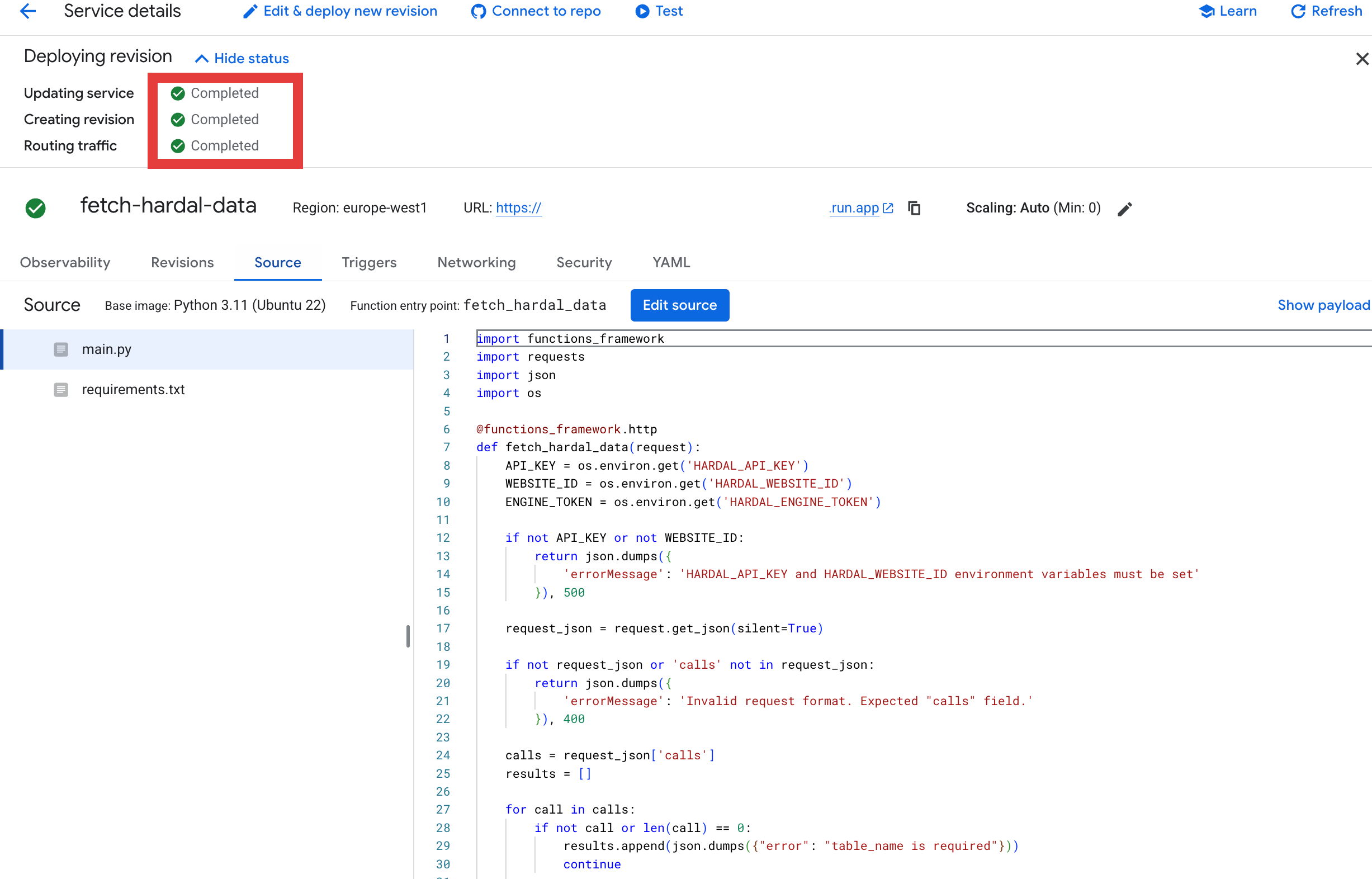Click the Refresh icon
The width and height of the screenshot is (1372, 879).
click(1298, 11)
